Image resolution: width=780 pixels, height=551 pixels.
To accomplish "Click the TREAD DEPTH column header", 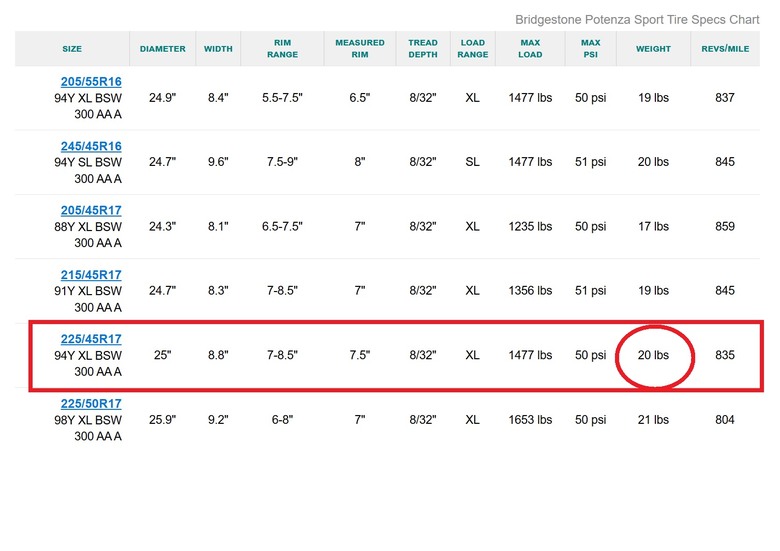I will [x=423, y=49].
